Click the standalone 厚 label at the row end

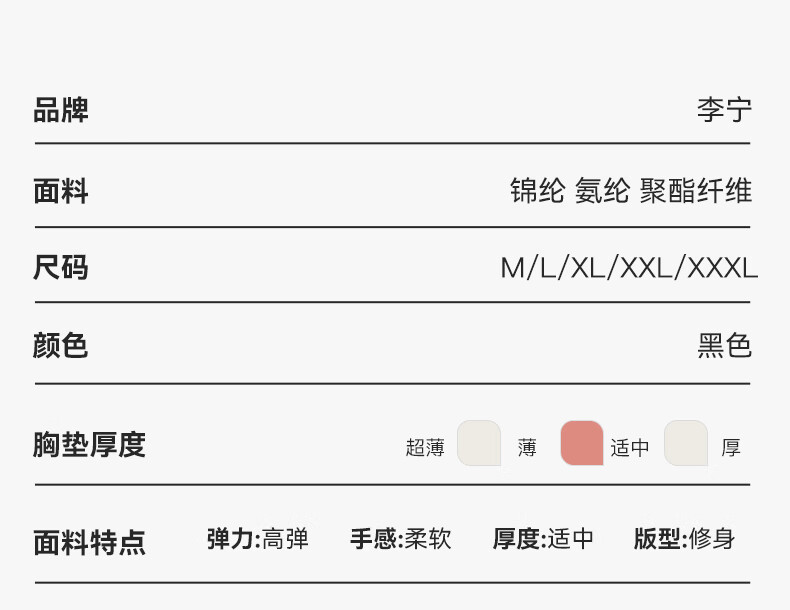[731, 448]
